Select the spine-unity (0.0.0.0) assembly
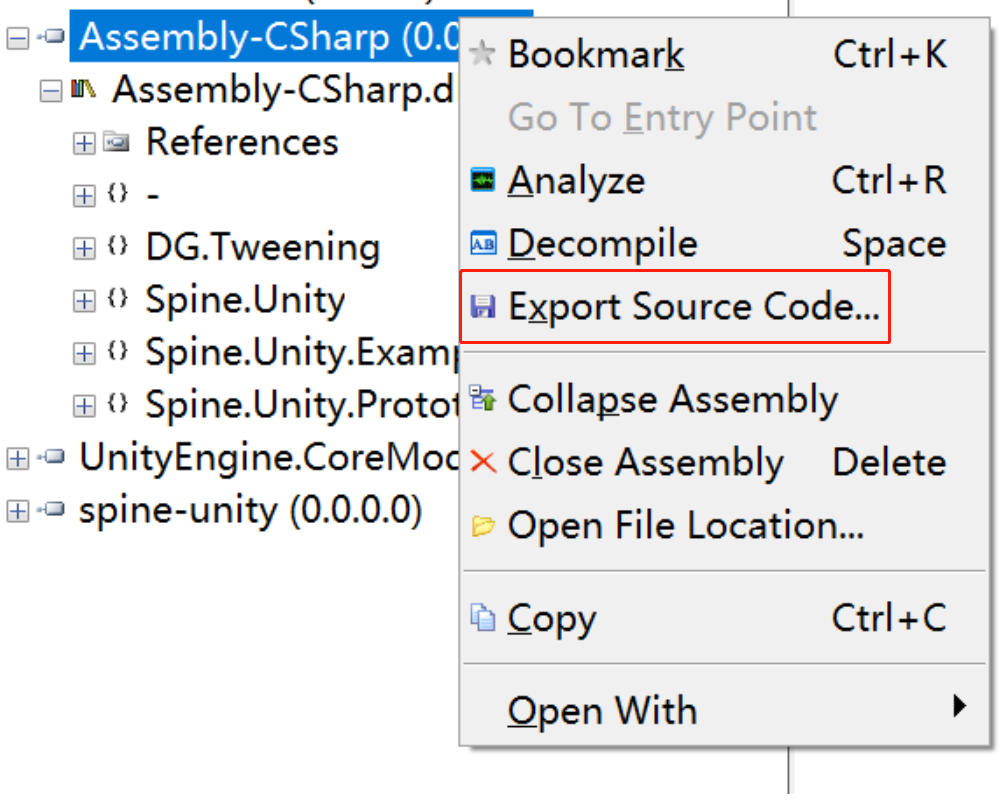 tap(251, 511)
